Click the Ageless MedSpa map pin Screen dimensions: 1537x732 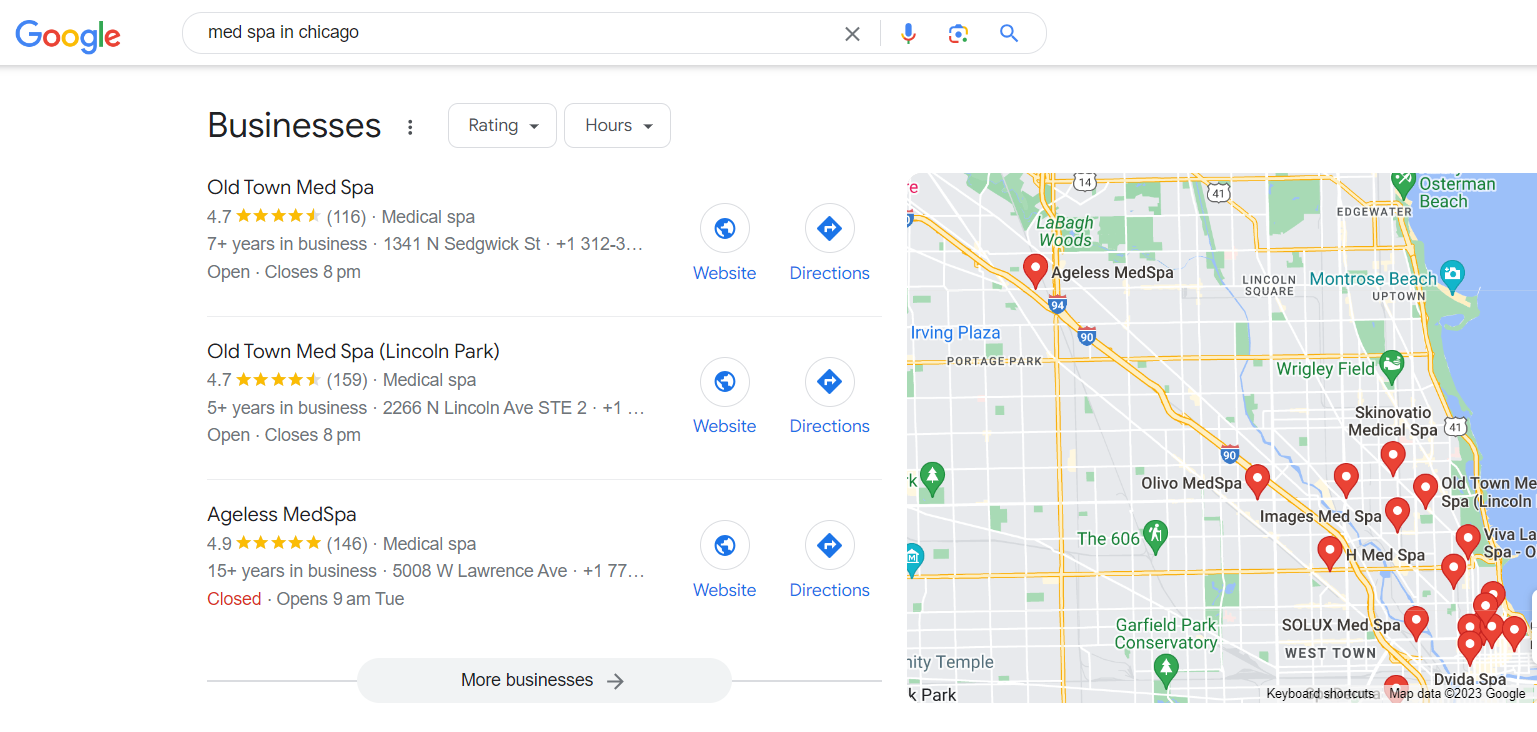(1035, 269)
